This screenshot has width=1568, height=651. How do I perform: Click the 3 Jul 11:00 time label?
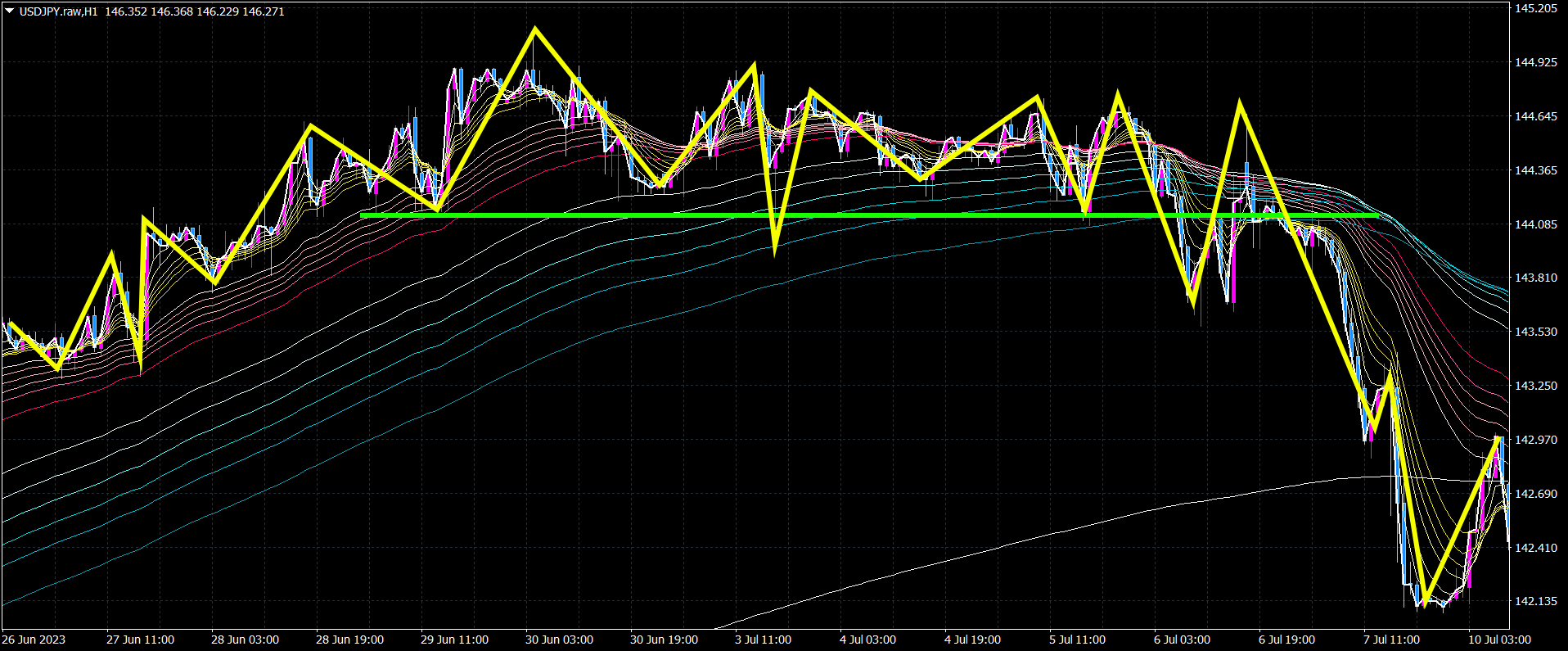pyautogui.click(x=763, y=640)
